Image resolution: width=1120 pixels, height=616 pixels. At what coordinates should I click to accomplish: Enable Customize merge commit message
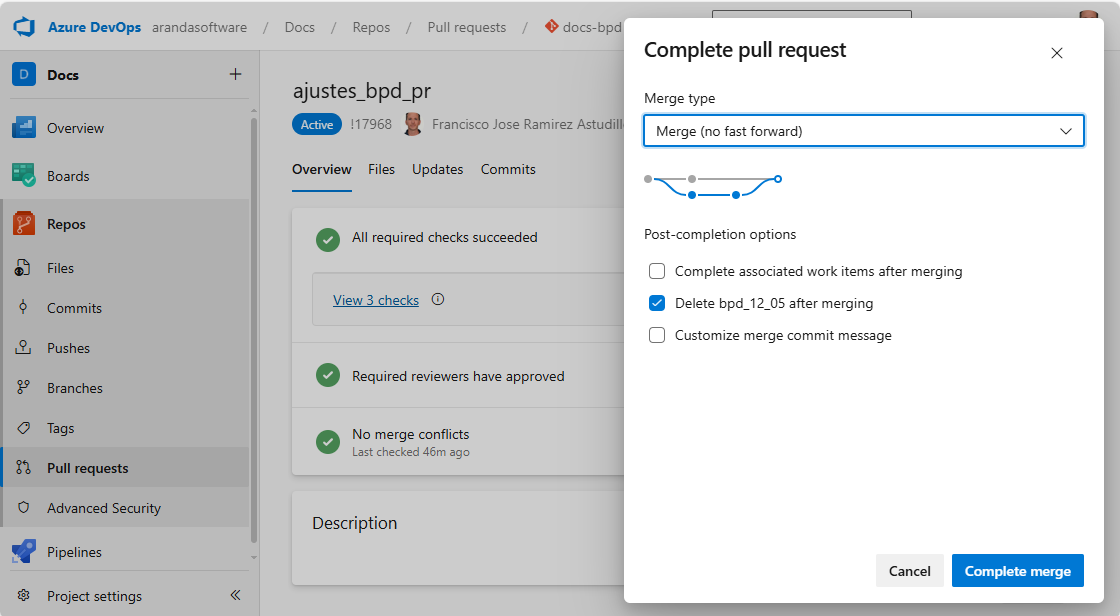pos(657,335)
